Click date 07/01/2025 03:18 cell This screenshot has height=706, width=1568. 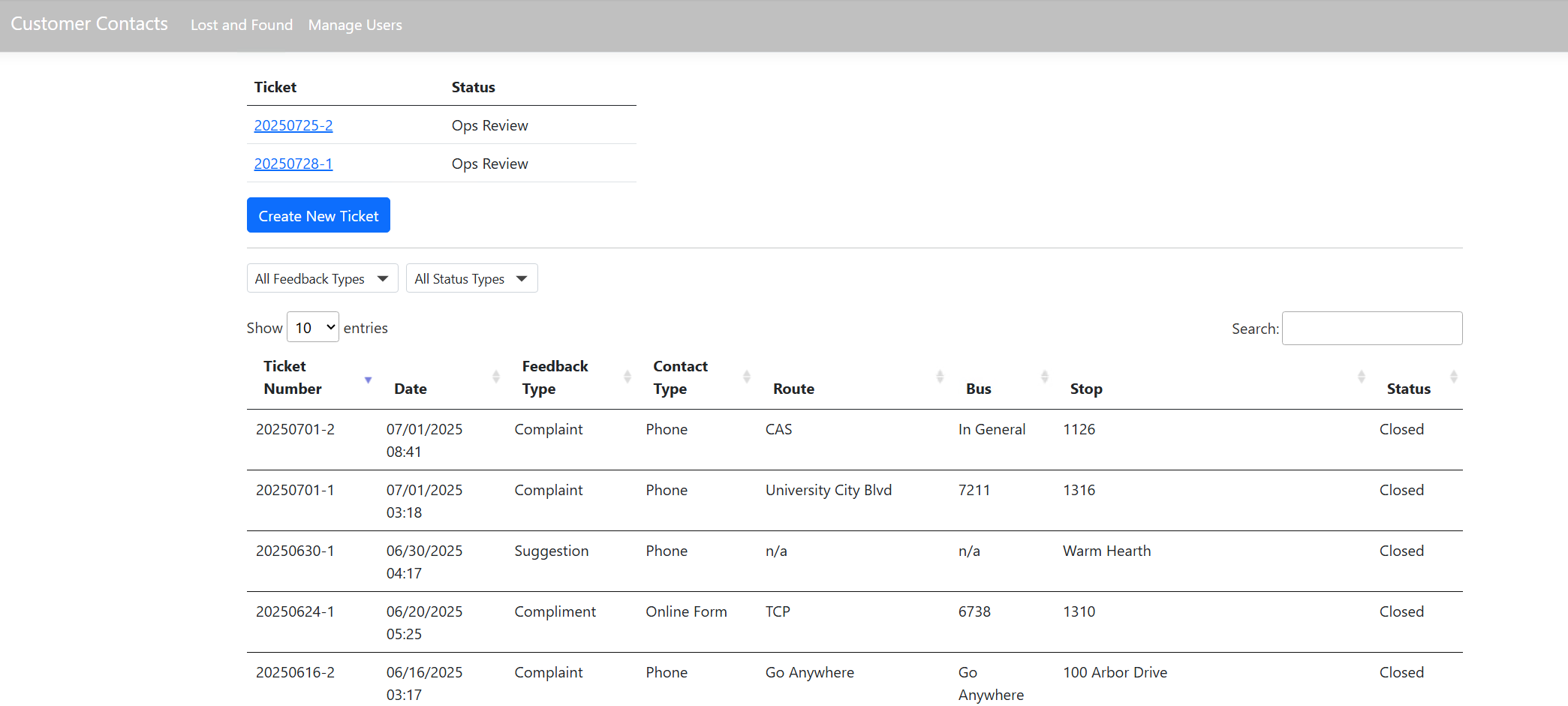425,501
